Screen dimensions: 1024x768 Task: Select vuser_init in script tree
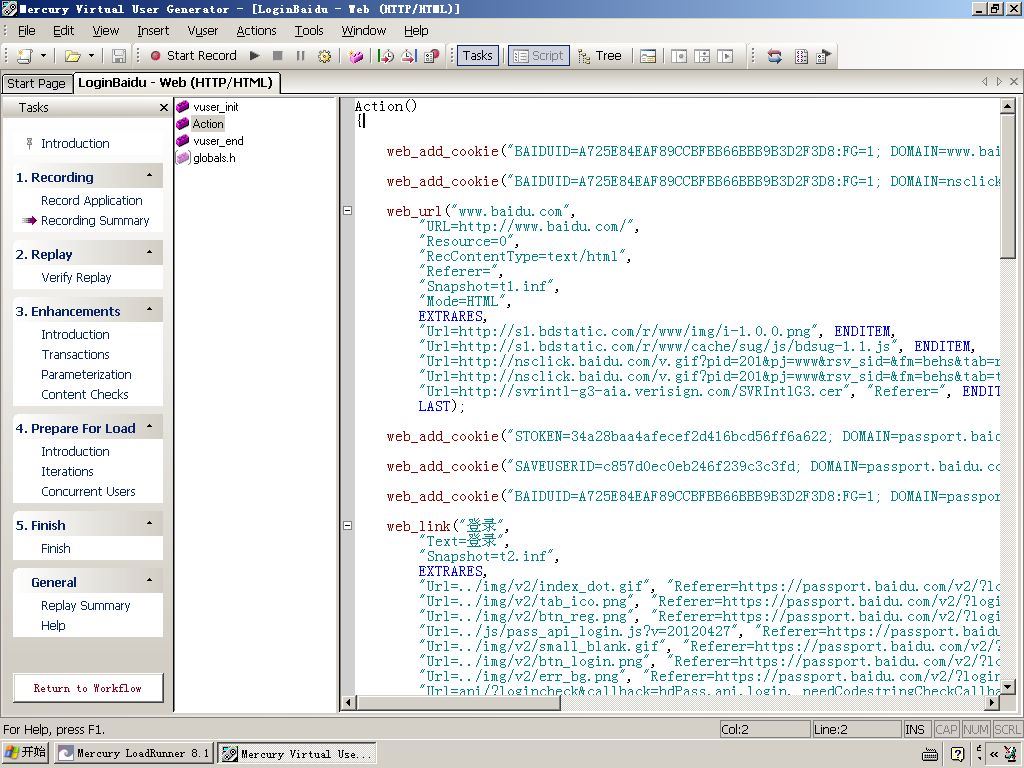[216, 107]
